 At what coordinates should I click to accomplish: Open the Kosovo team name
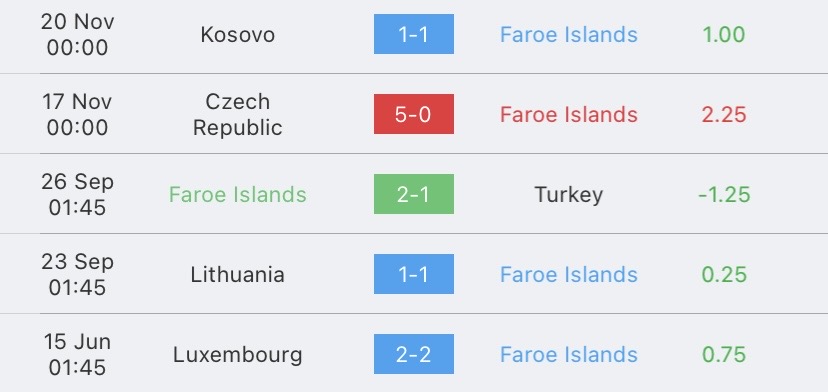[238, 35]
